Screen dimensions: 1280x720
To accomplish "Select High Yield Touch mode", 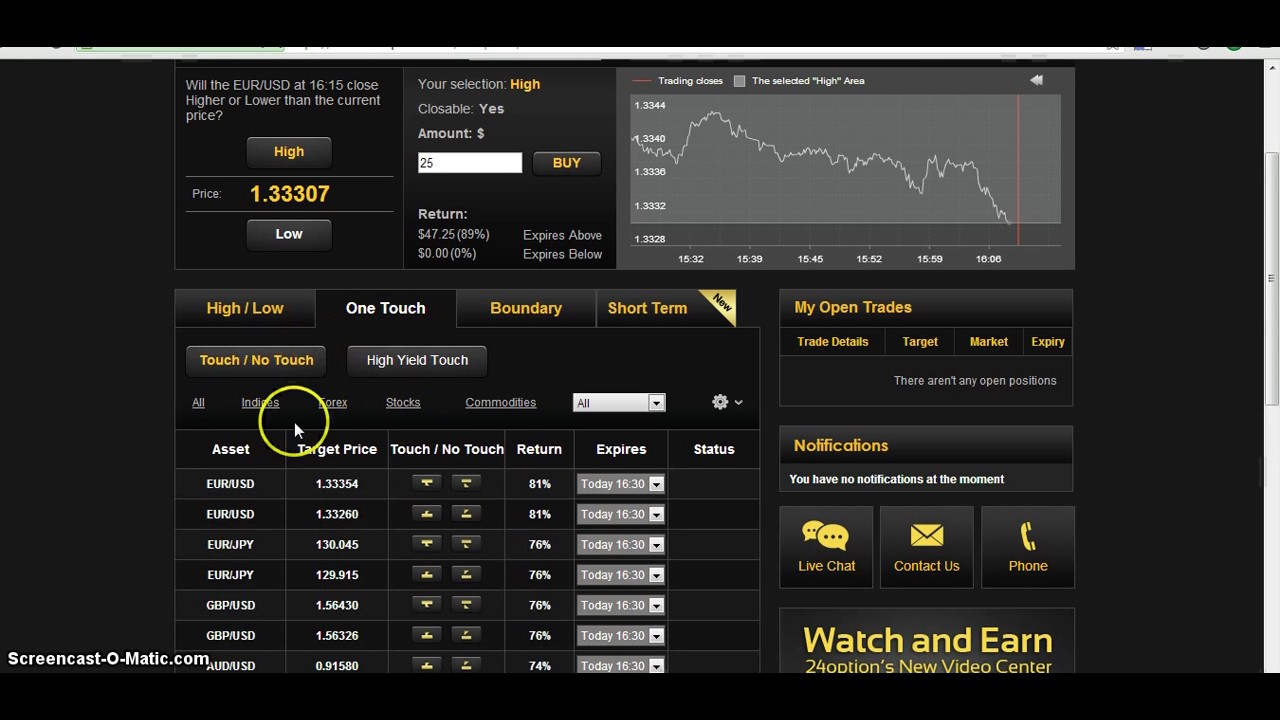I will click(x=417, y=360).
